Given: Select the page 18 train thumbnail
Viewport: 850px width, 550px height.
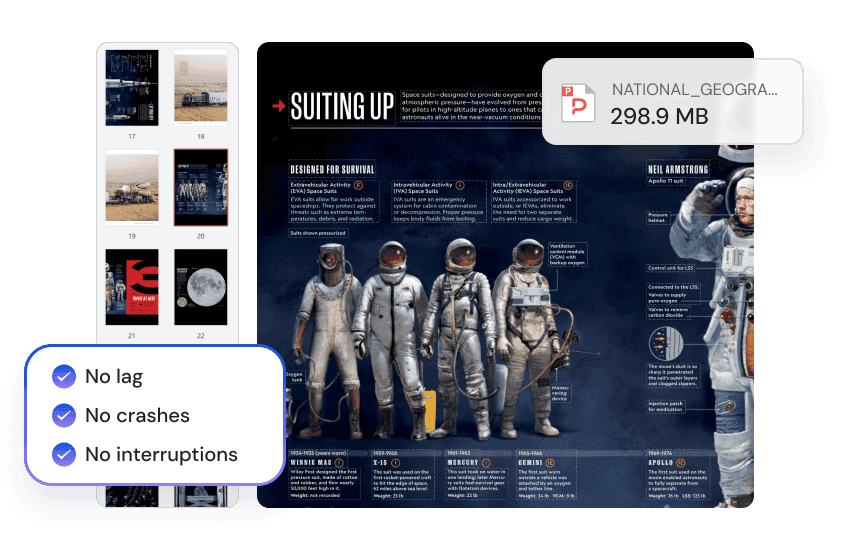Looking at the screenshot, I should pos(201,87).
